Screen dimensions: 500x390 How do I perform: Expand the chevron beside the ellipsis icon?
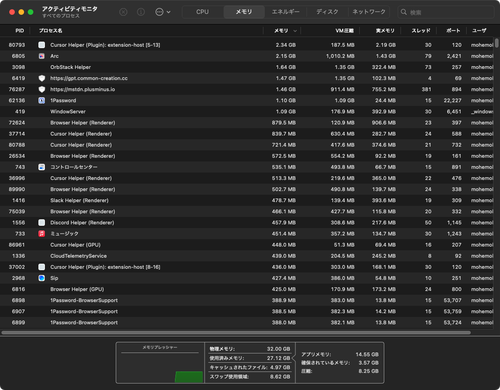(x=168, y=12)
